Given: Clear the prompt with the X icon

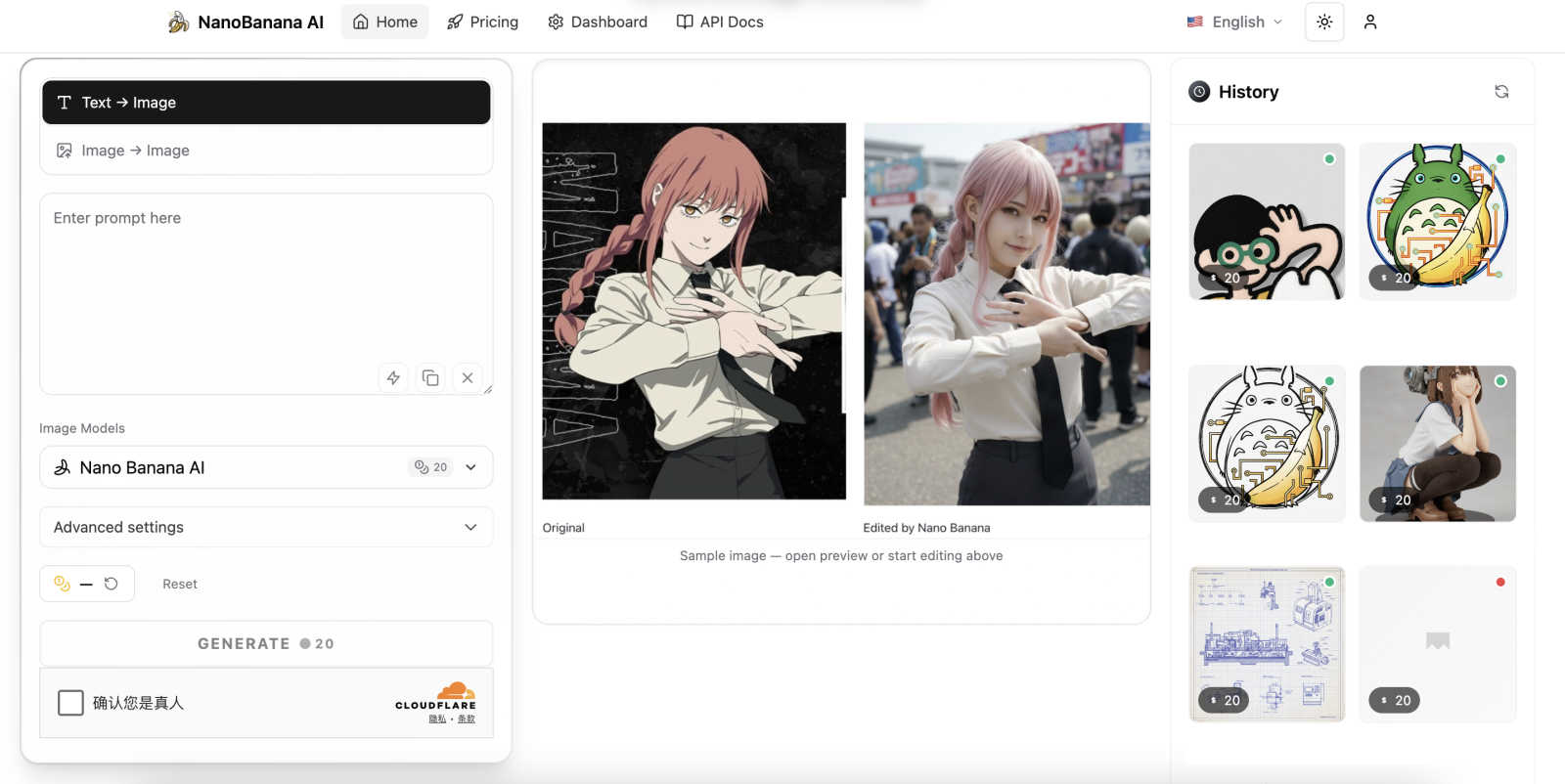Looking at the screenshot, I should pyautogui.click(x=468, y=378).
